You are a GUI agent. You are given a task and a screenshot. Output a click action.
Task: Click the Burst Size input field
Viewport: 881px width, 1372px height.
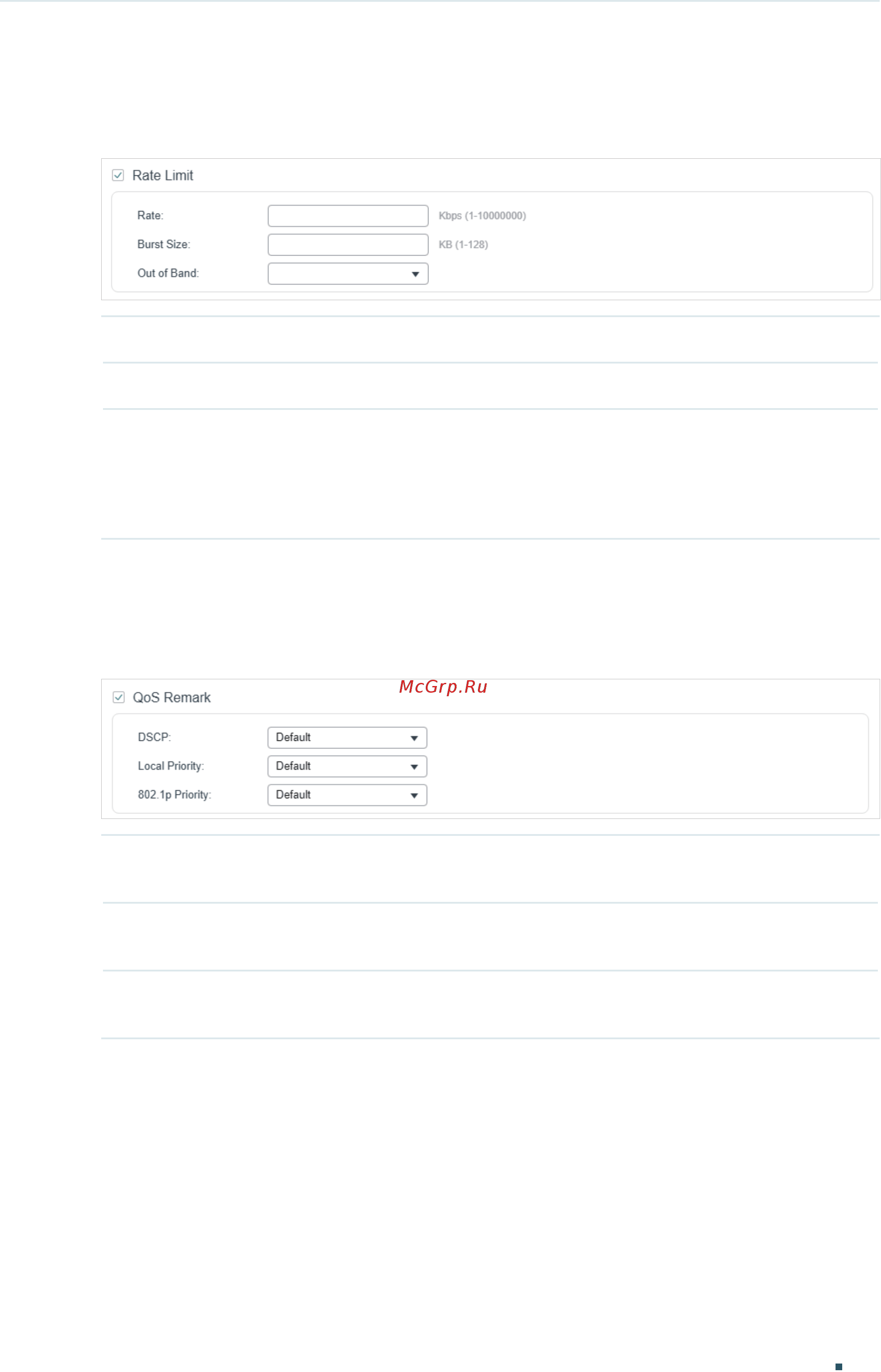pyautogui.click(x=348, y=245)
